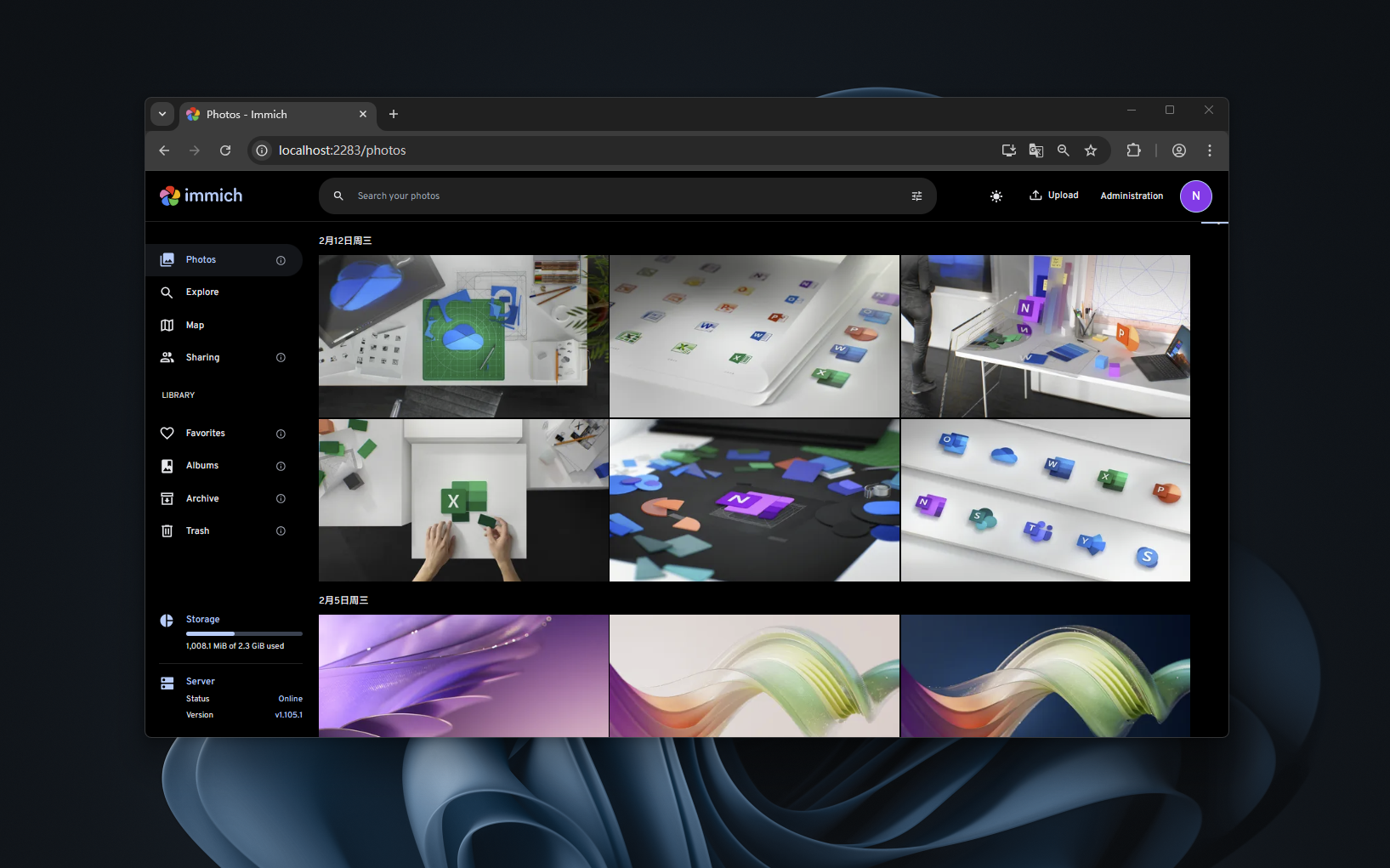Image resolution: width=1390 pixels, height=868 pixels.
Task: Open the OneDrive cutting mat photo
Action: [463, 336]
